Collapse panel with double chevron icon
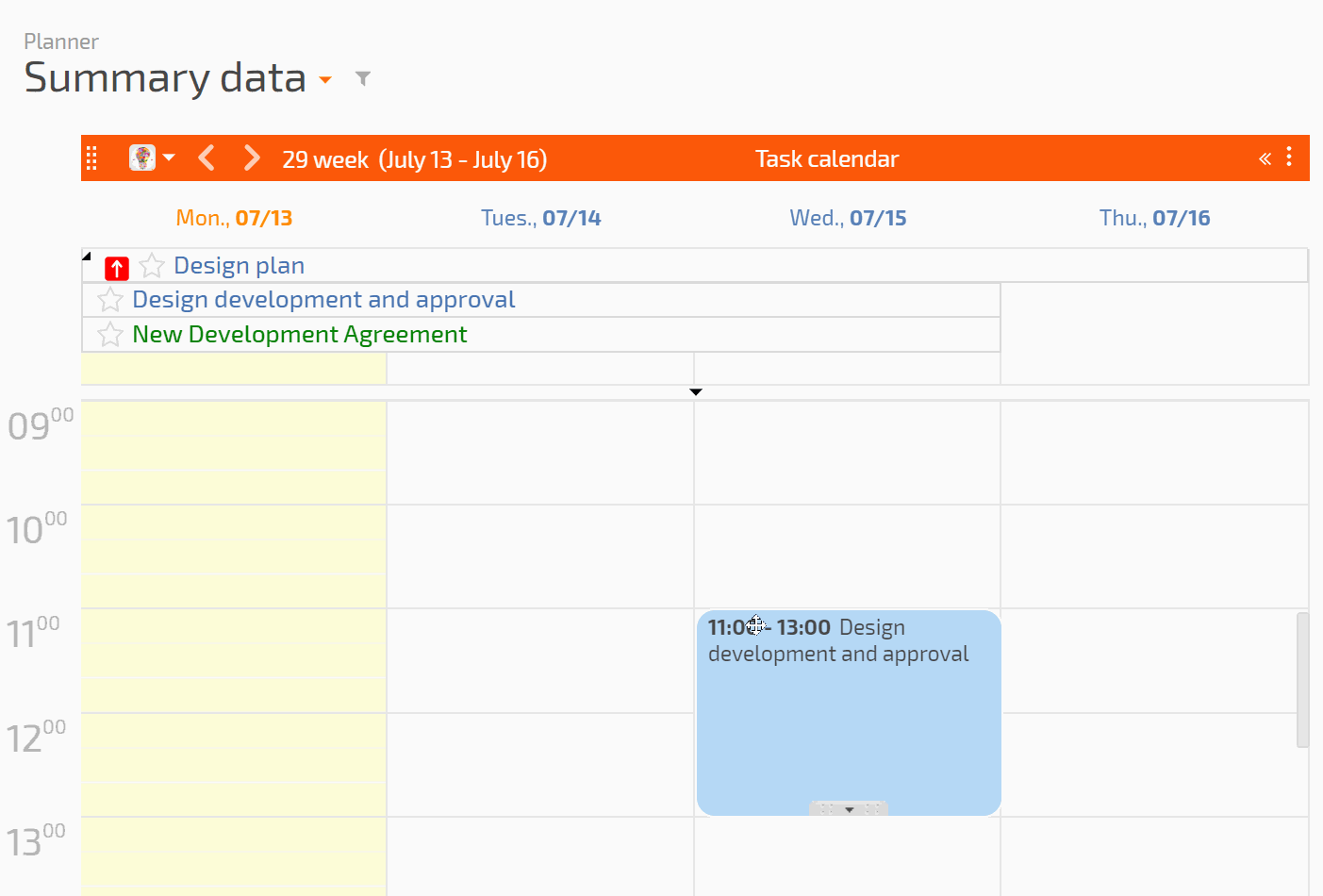Viewport: 1323px width, 896px height. [1265, 158]
